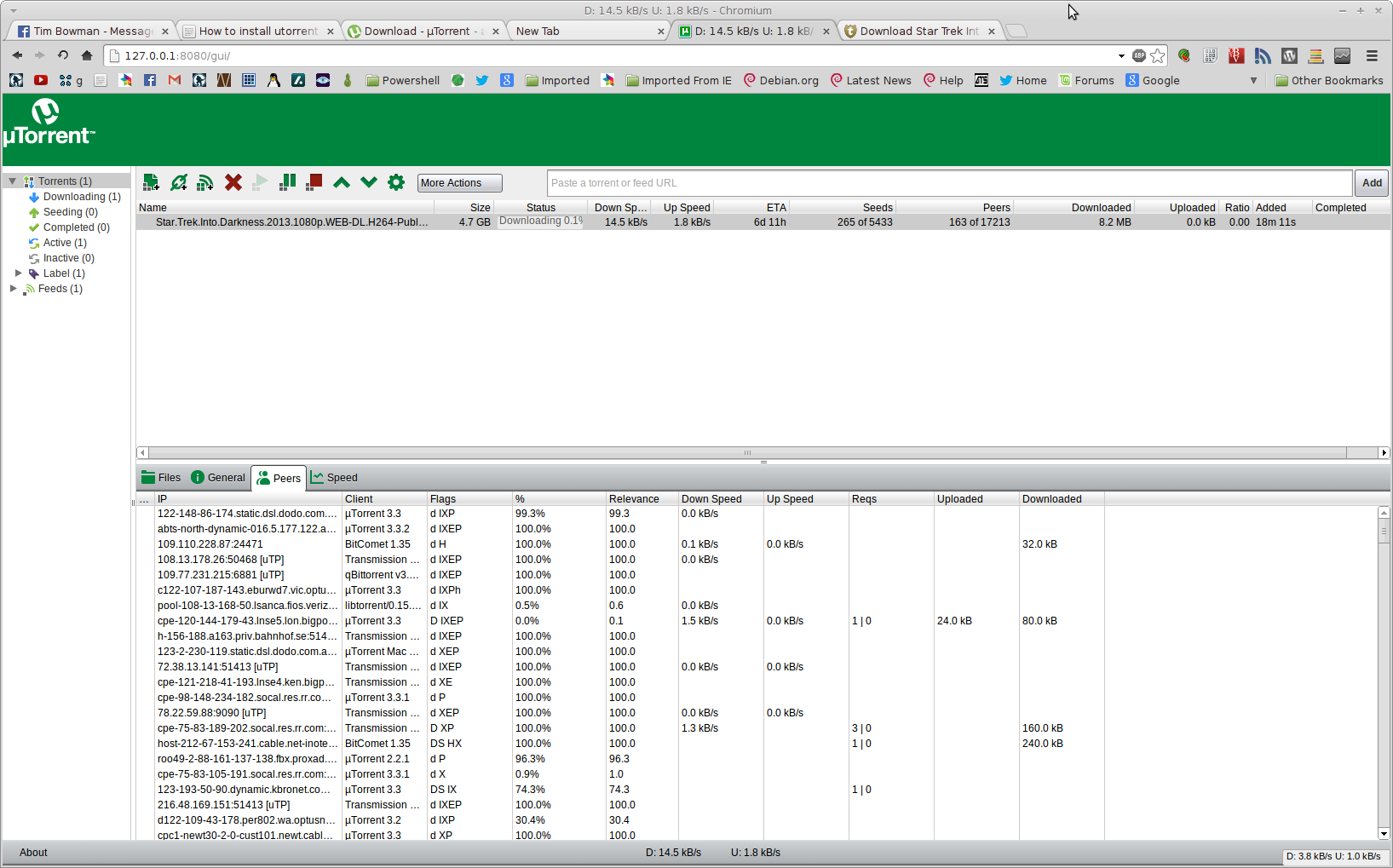The height and width of the screenshot is (868, 1393).
Task: Click the AdBlock Plus icon in address bar
Action: click(x=1139, y=55)
